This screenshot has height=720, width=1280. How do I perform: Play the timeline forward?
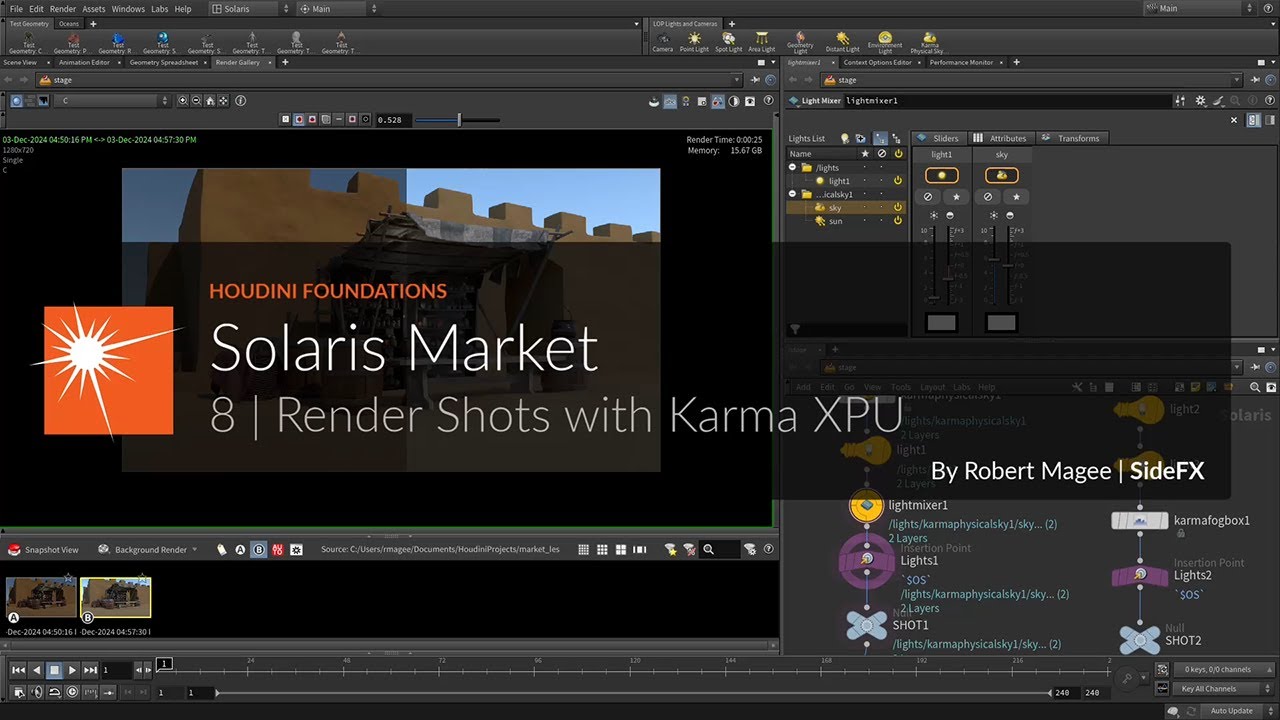pyautogui.click(x=72, y=670)
